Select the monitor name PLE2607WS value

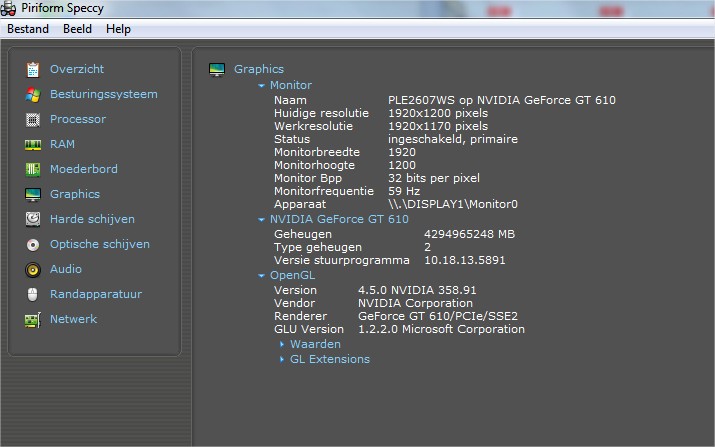point(502,100)
